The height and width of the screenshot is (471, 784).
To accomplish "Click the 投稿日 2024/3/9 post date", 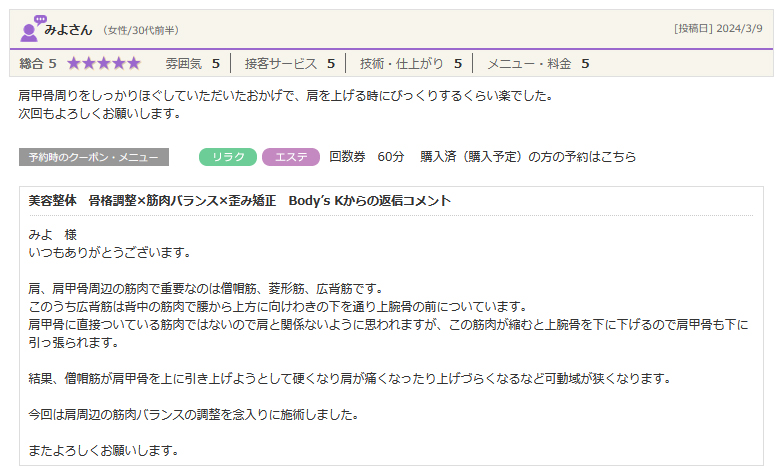I will [x=718, y=29].
